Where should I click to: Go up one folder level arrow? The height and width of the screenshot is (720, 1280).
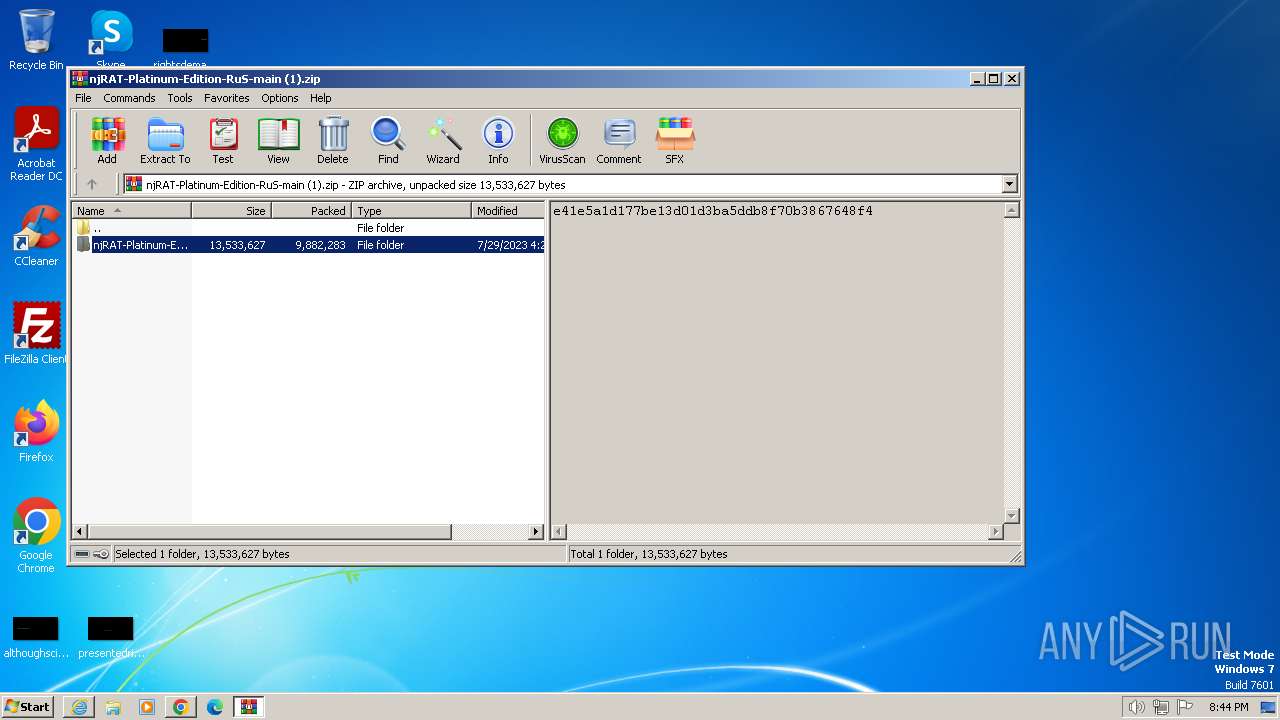(92, 184)
